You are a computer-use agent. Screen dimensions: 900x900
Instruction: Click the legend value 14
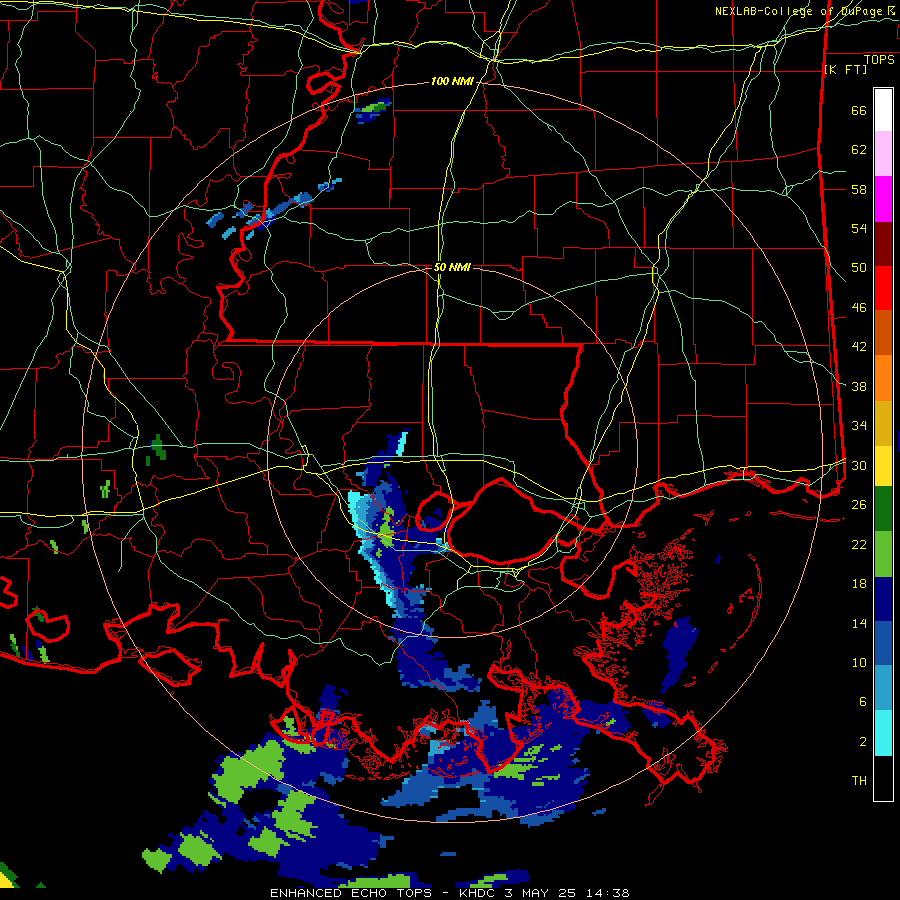coord(859,623)
